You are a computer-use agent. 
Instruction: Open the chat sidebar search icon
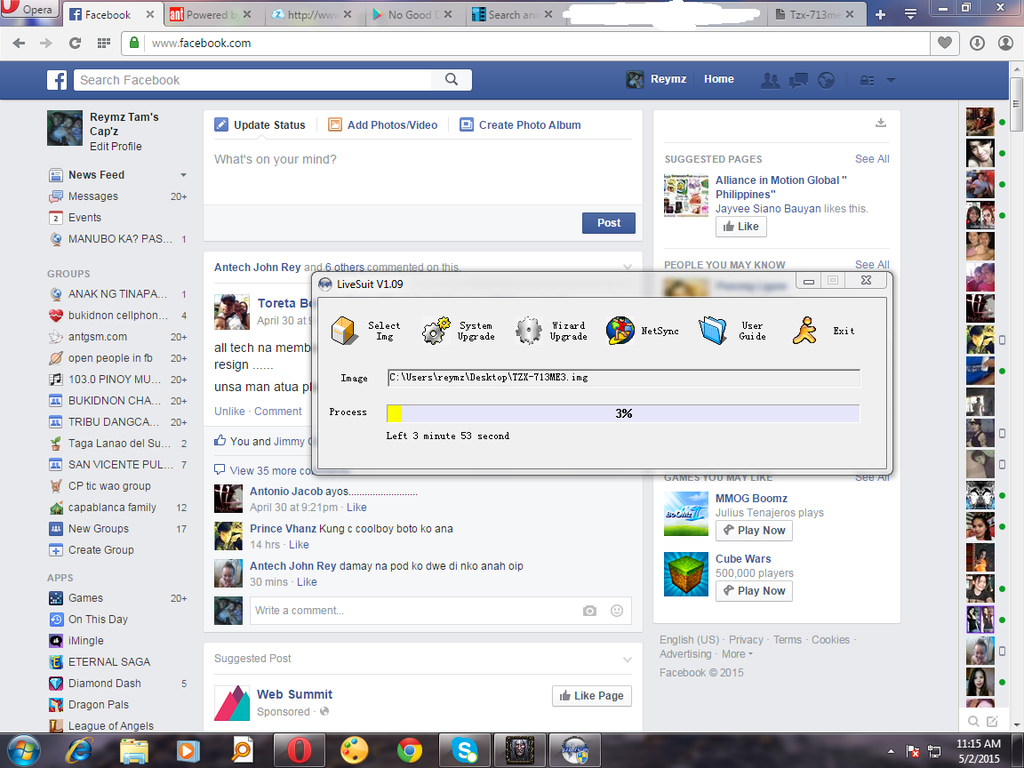pyautogui.click(x=973, y=721)
